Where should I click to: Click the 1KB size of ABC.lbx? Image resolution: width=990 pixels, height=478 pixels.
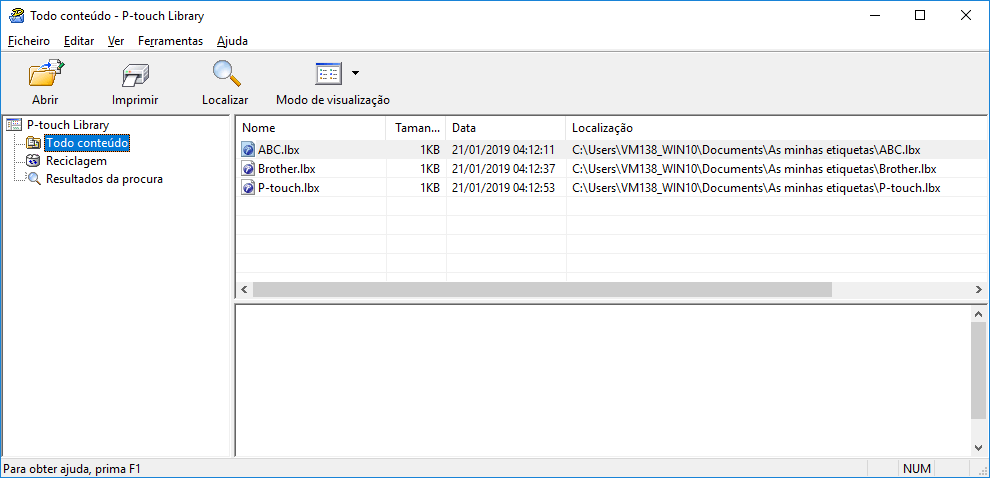(429, 150)
